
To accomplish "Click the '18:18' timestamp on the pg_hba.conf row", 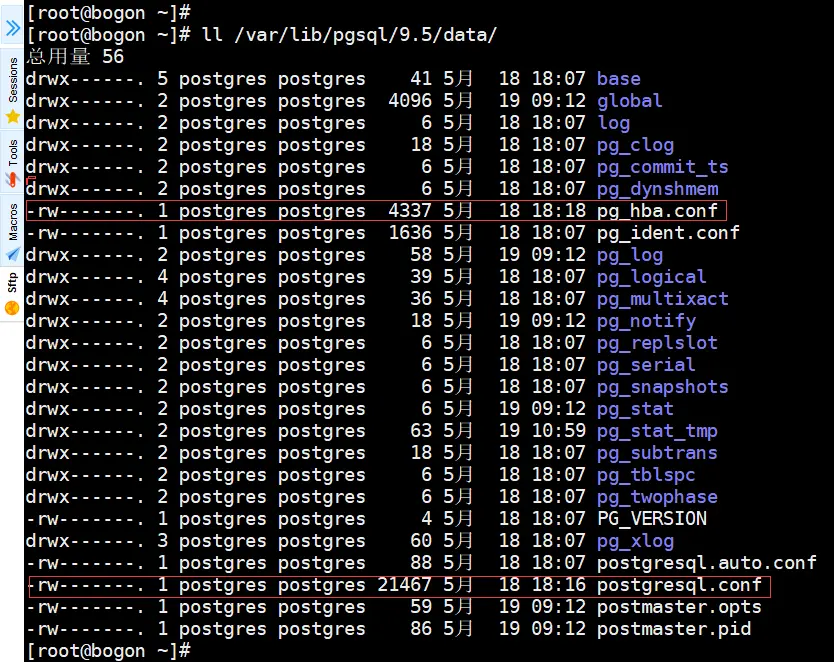I will tap(558, 211).
